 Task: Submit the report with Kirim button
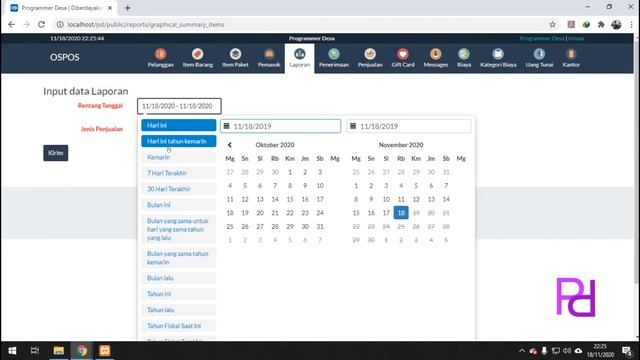[56, 153]
